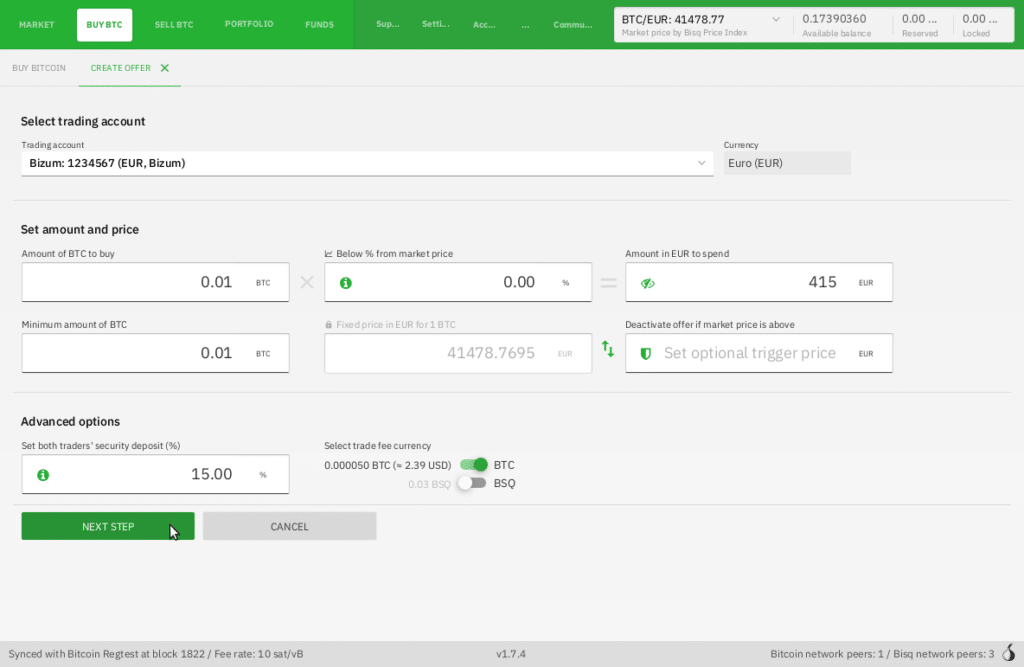Enable BSQ as trade fee currency
This screenshot has height=667, width=1024.
pos(472,483)
